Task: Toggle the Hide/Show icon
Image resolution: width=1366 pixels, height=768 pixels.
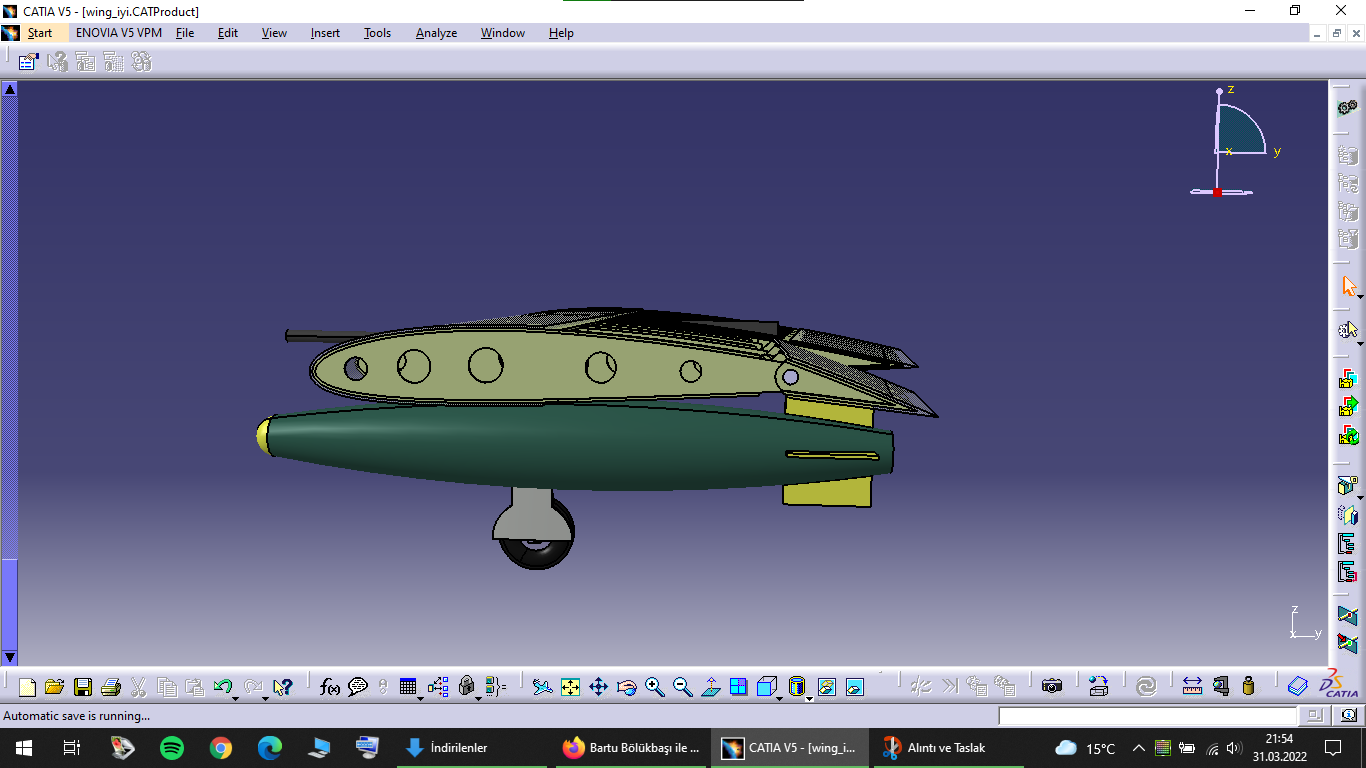Action: (826, 687)
